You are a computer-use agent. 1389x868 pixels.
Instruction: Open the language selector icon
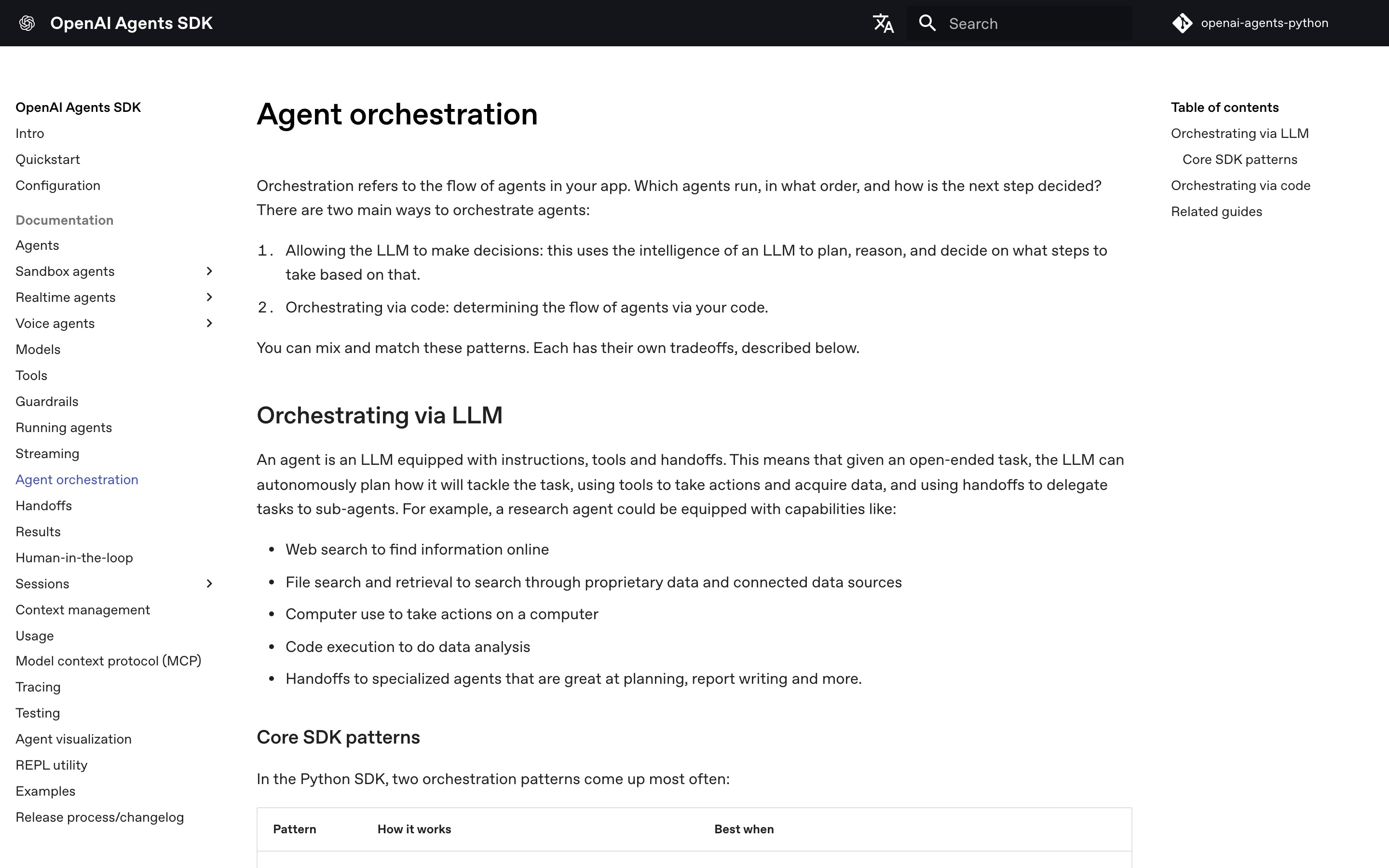point(883,23)
